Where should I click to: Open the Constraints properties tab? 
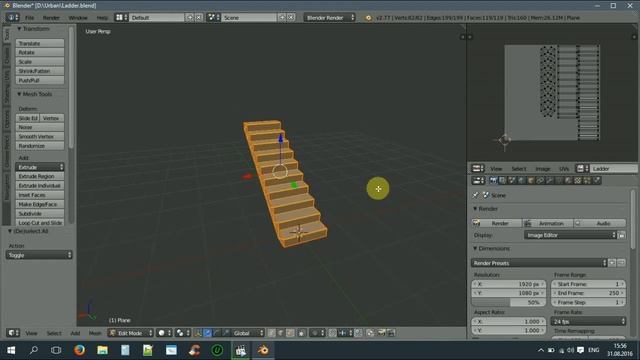pos(540,180)
